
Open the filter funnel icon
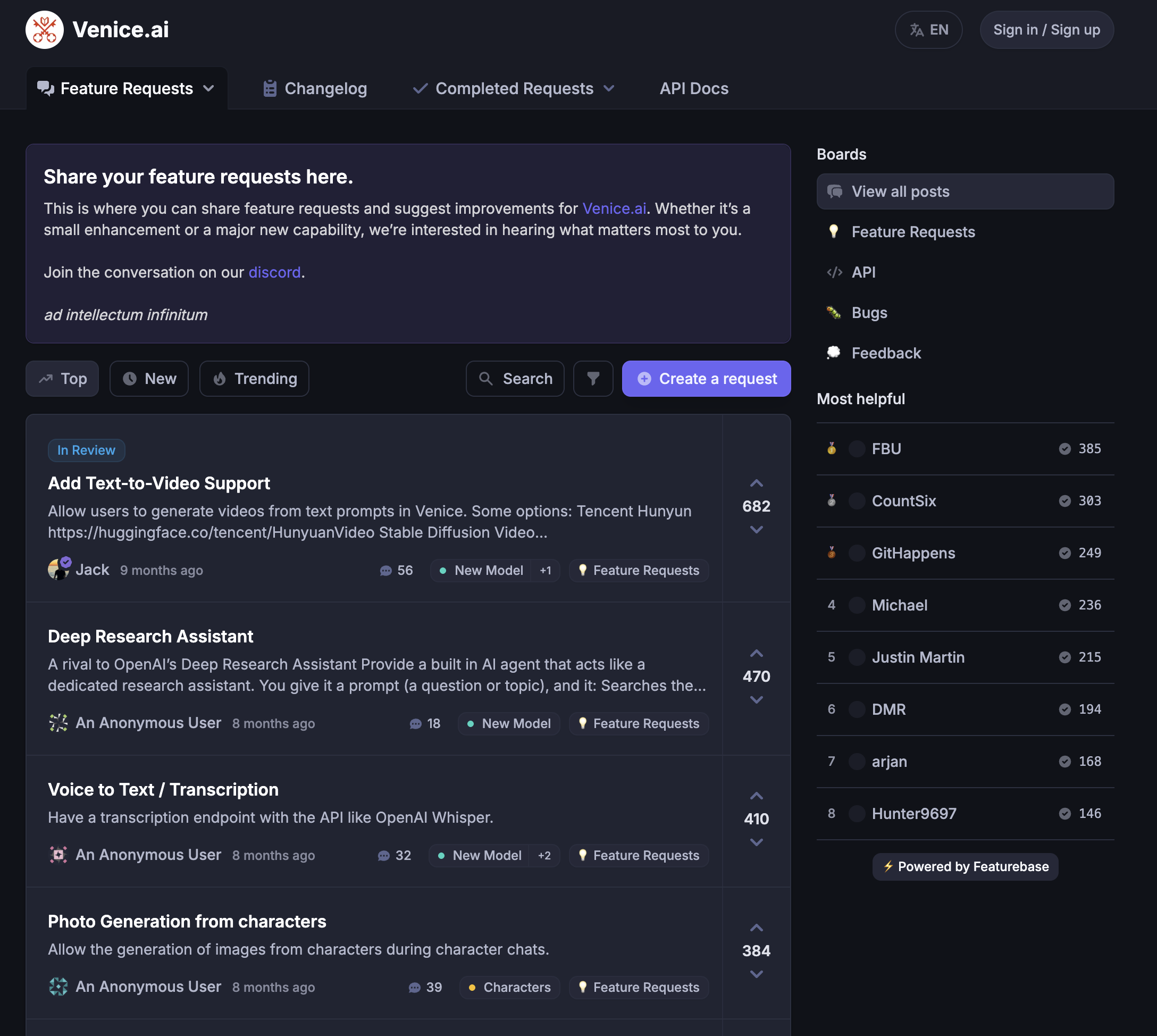point(593,379)
